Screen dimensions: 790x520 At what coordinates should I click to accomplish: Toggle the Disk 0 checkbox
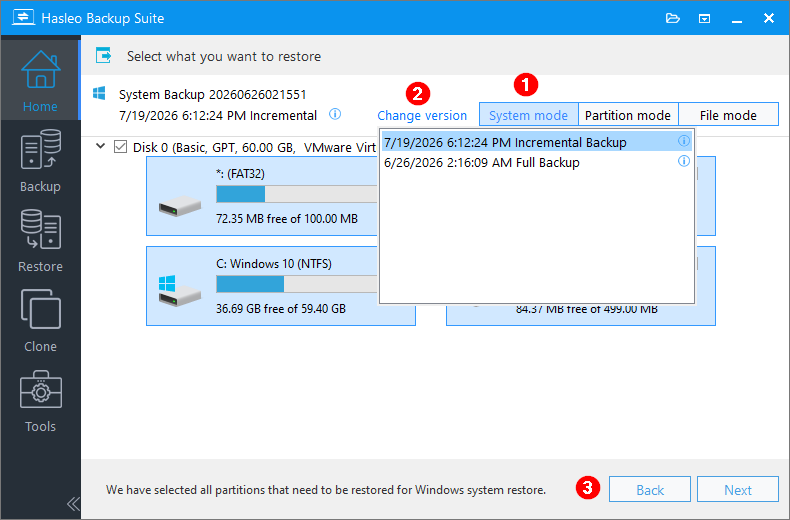point(120,147)
